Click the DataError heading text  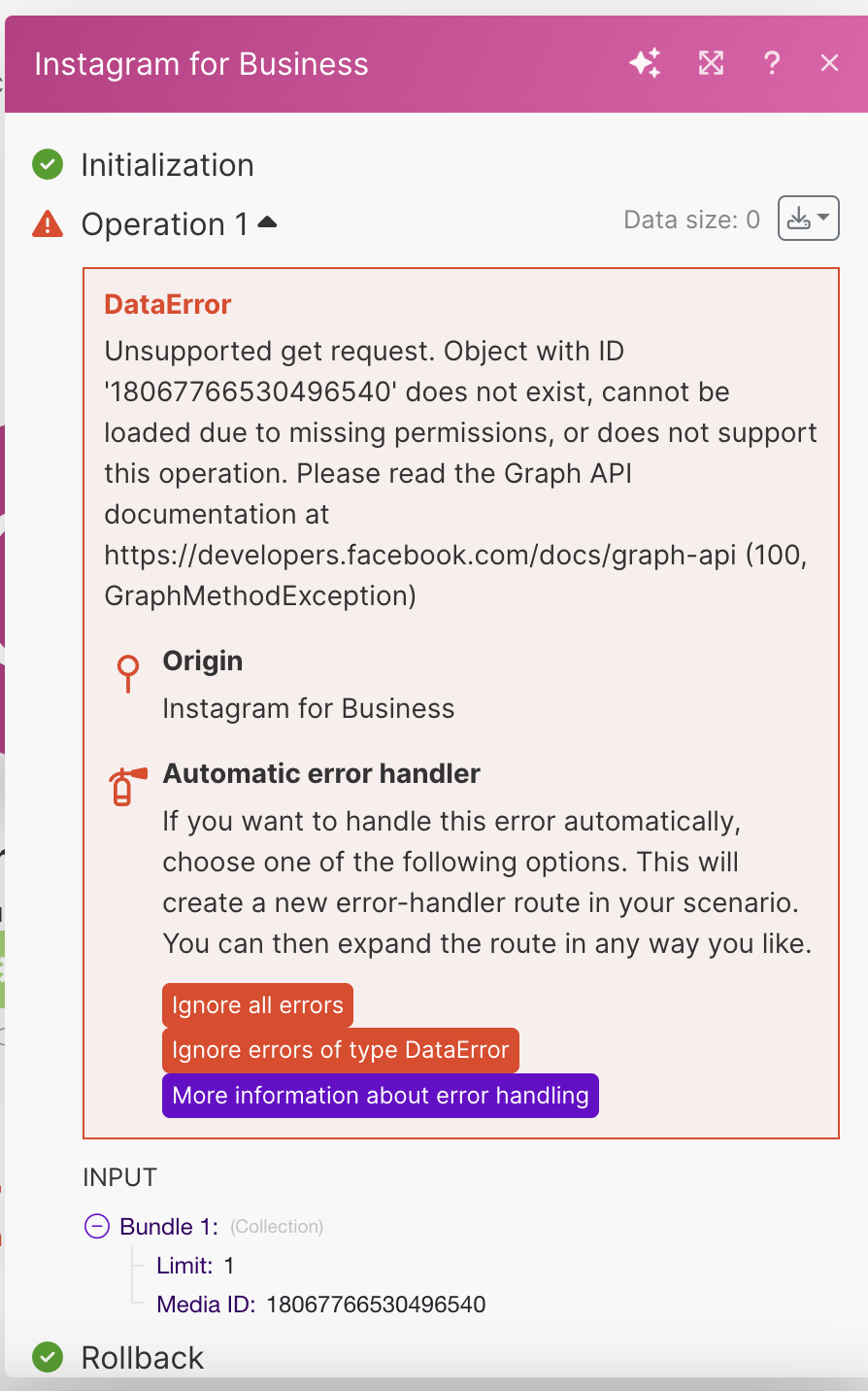[x=168, y=305]
